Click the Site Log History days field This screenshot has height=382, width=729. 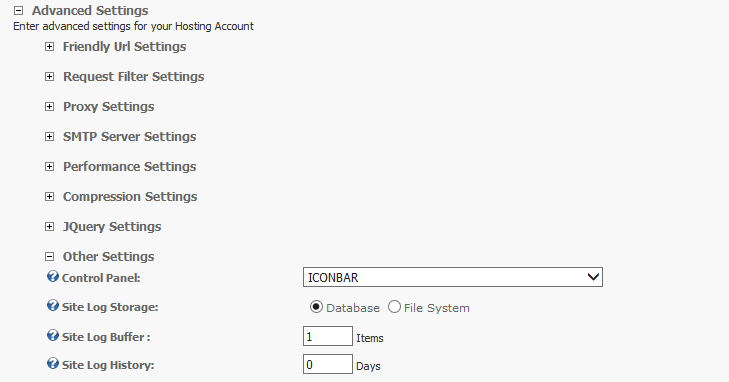328,364
